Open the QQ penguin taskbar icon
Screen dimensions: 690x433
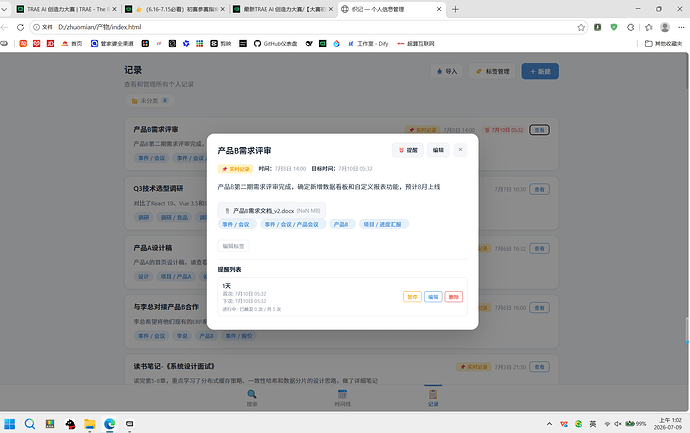(70, 424)
